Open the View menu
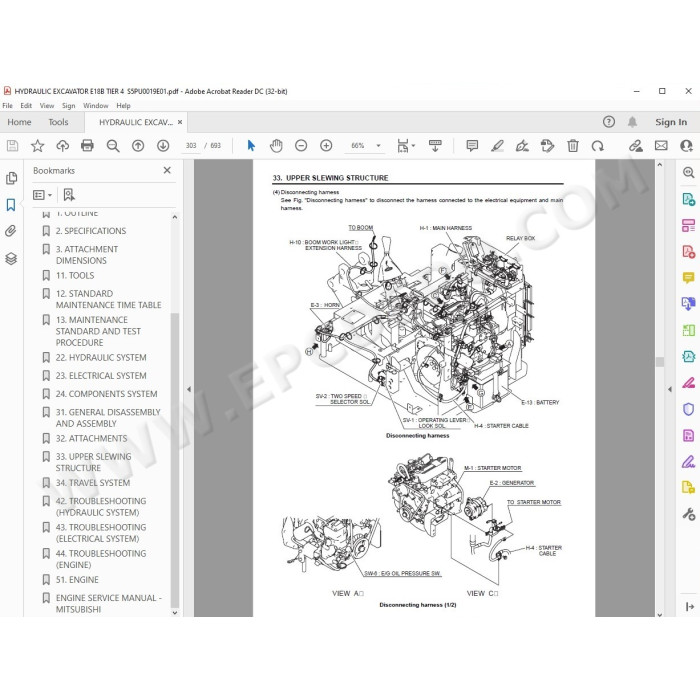The image size is (700, 700). coord(46,106)
